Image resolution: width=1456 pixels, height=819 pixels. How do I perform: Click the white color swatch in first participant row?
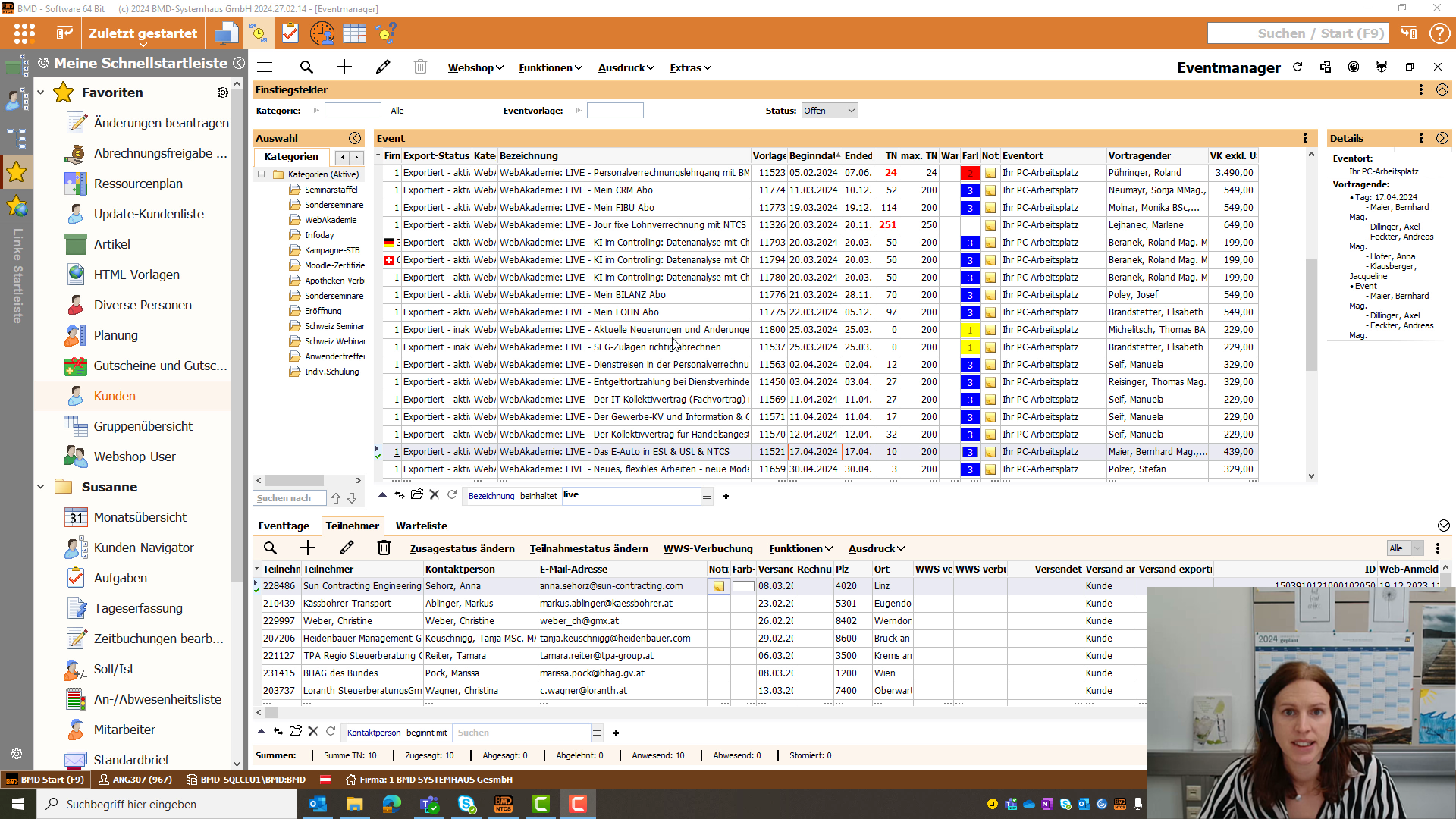coord(743,586)
